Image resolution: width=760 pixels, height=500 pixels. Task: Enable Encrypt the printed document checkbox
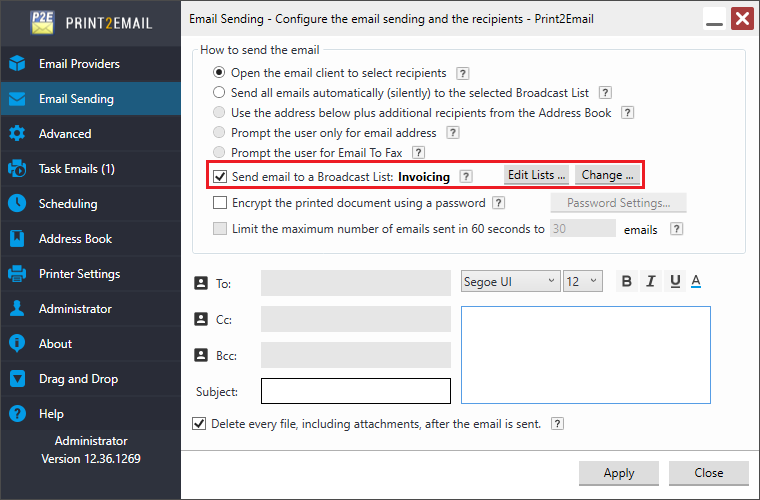[220, 203]
